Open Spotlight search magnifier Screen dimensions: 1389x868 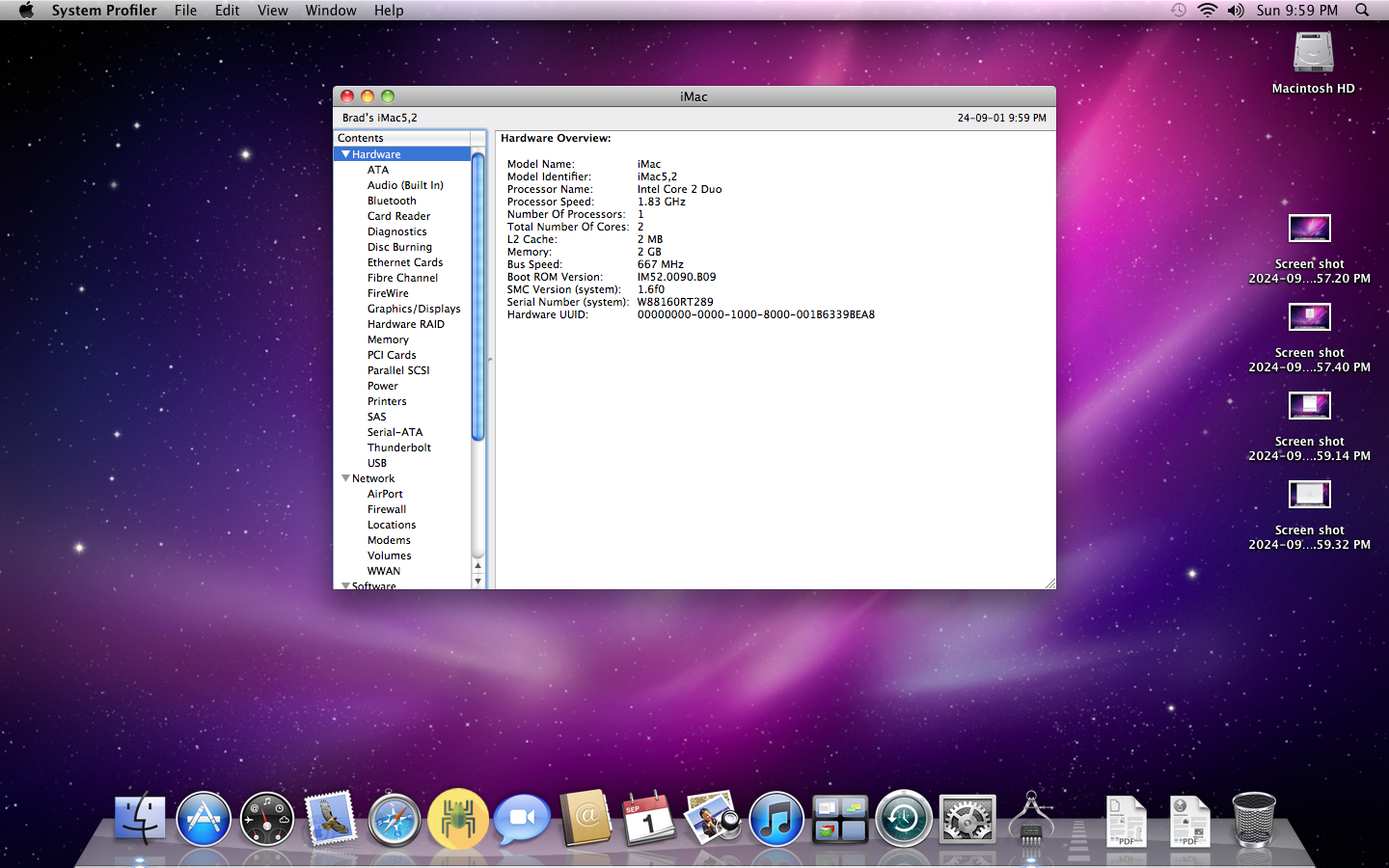(1362, 11)
